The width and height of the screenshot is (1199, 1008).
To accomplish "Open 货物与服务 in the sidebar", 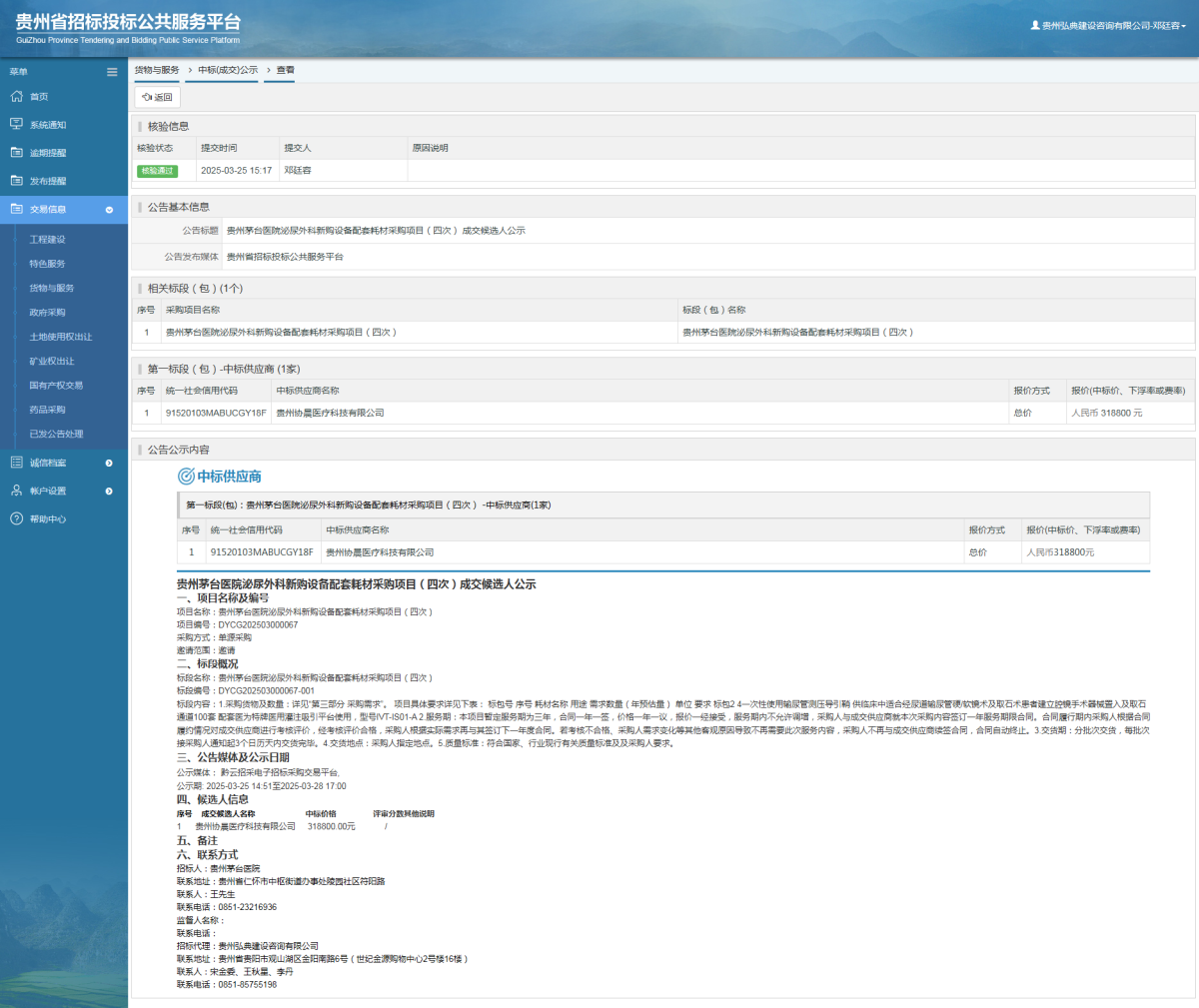I will (52, 288).
